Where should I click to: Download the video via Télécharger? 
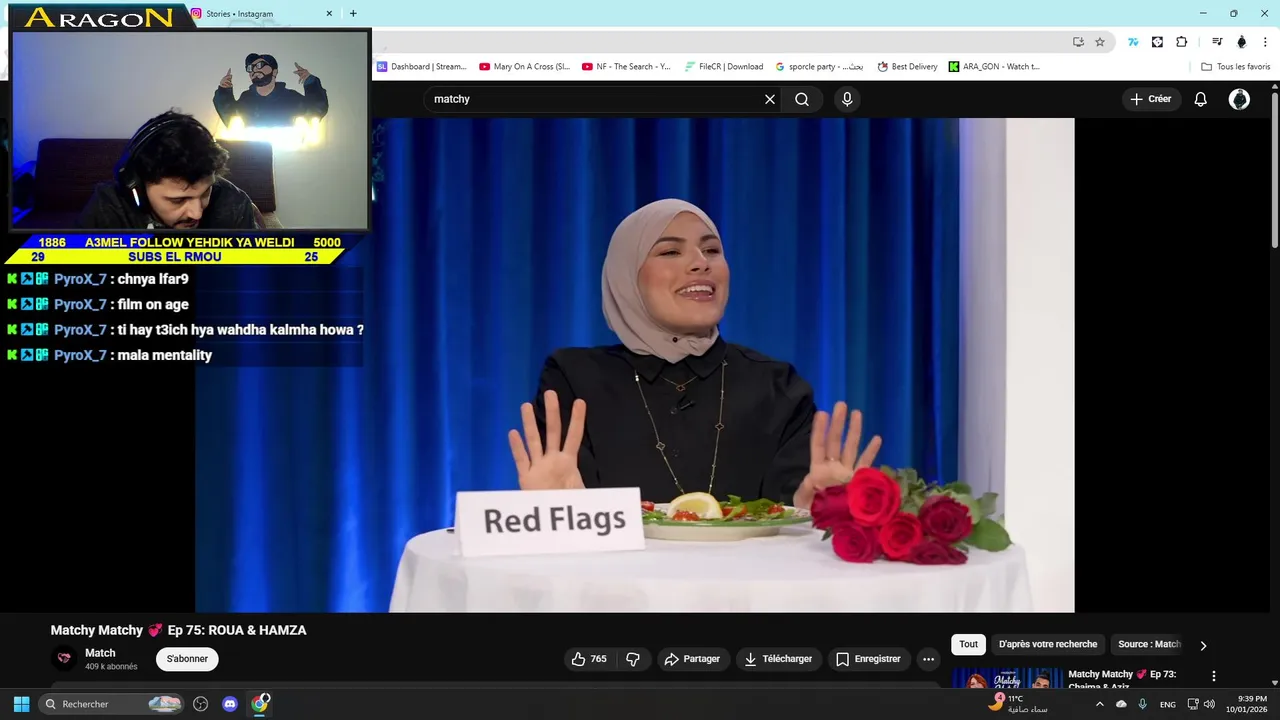tap(778, 659)
